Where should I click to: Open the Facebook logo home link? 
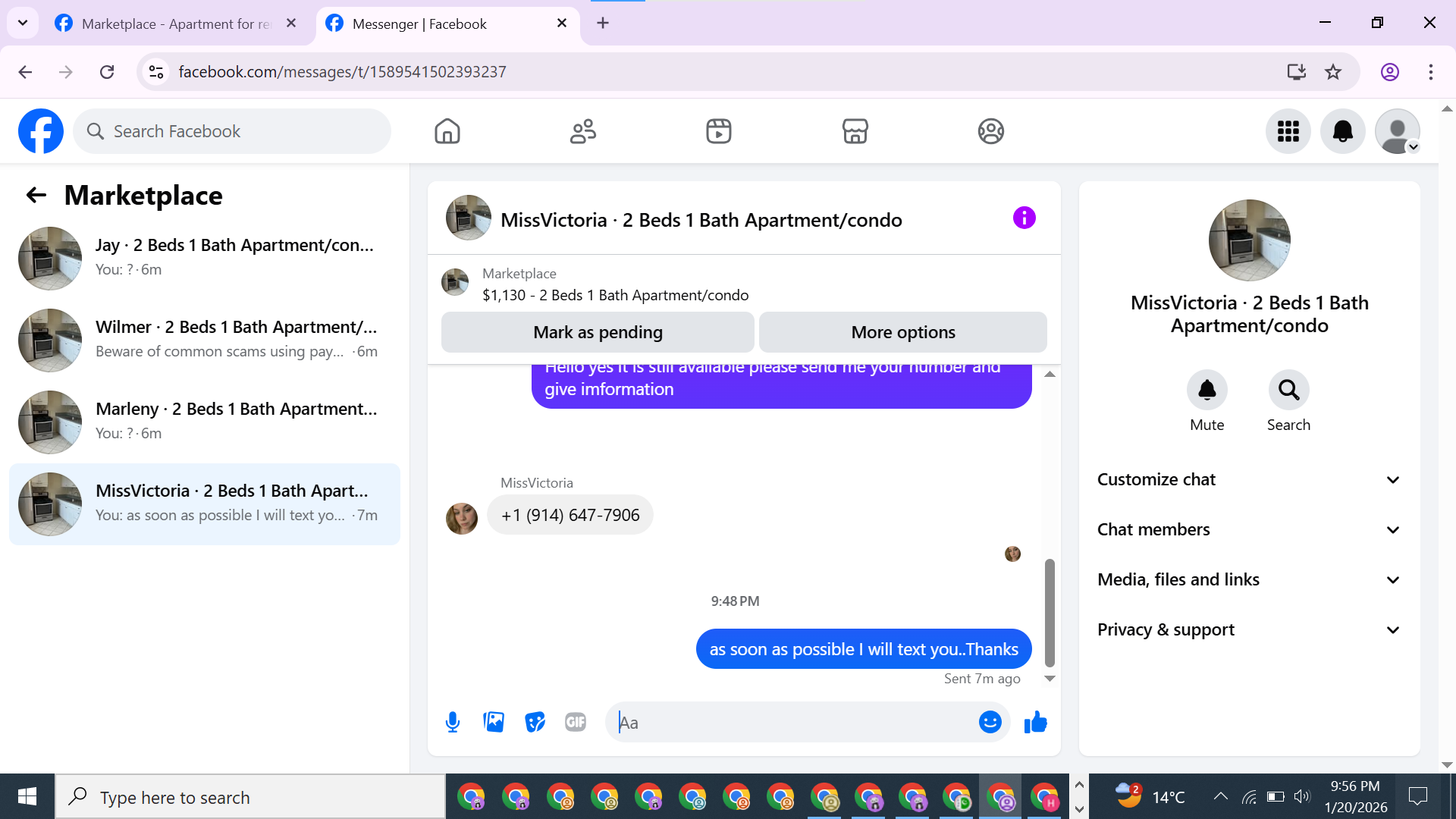point(41,131)
